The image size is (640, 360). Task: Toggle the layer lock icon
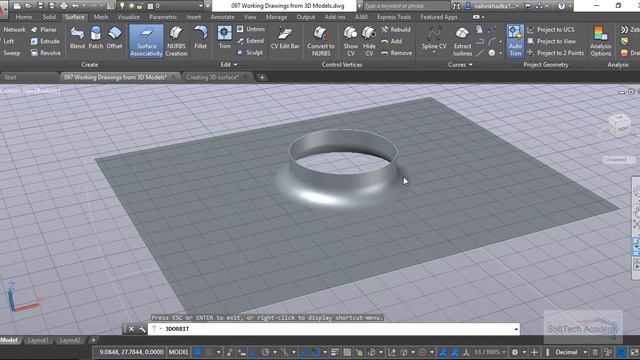tap(140, 6)
